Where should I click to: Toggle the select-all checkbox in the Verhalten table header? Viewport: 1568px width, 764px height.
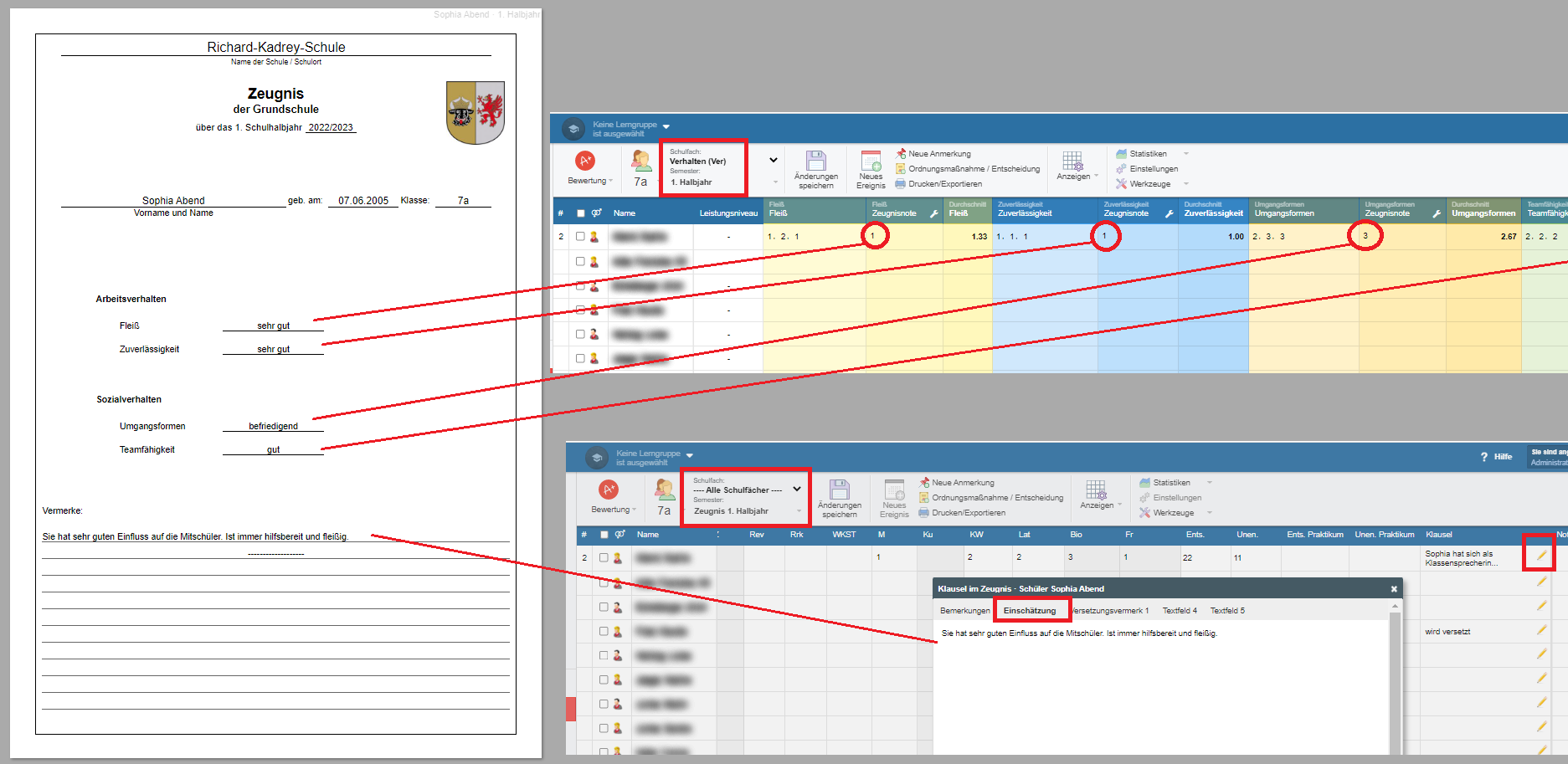click(580, 213)
